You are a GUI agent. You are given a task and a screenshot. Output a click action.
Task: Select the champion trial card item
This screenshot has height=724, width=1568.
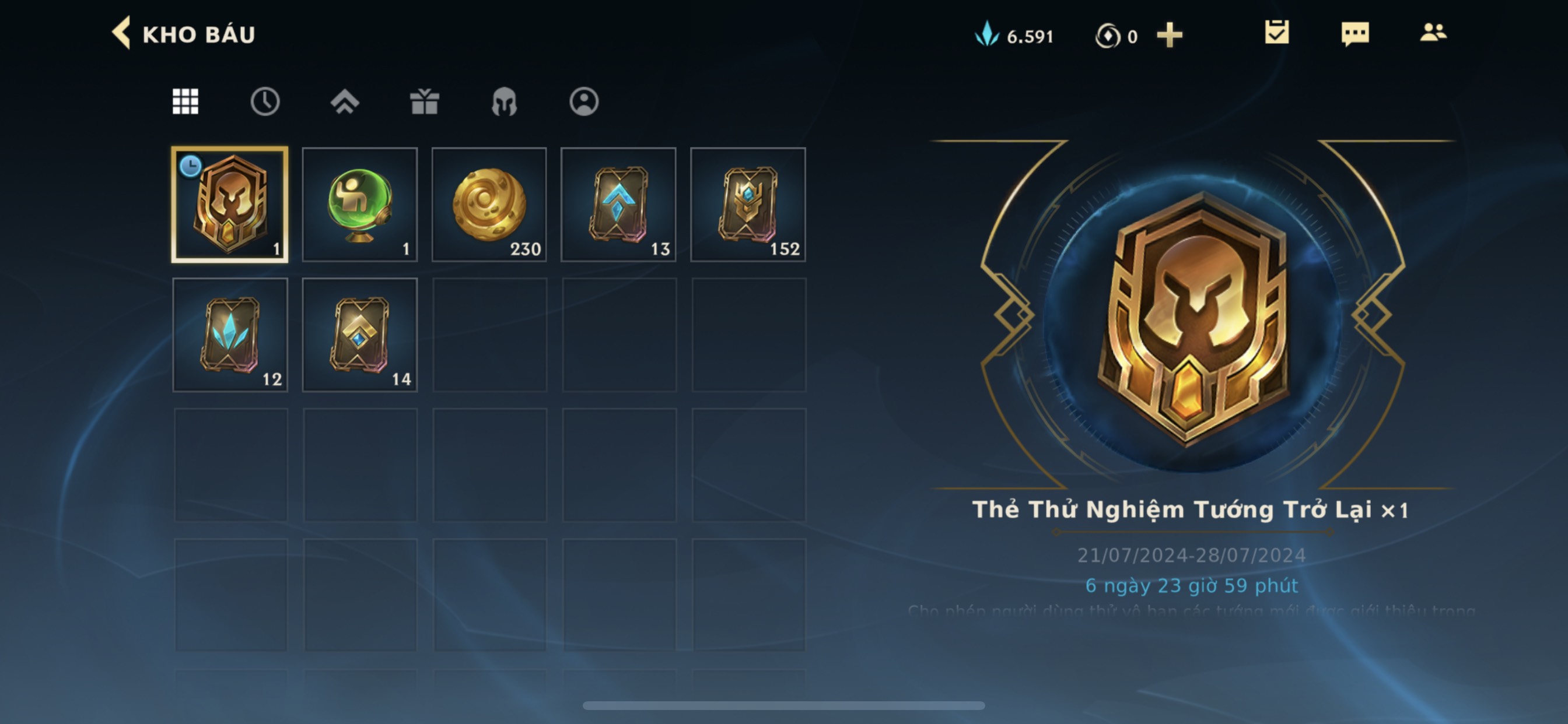click(230, 205)
